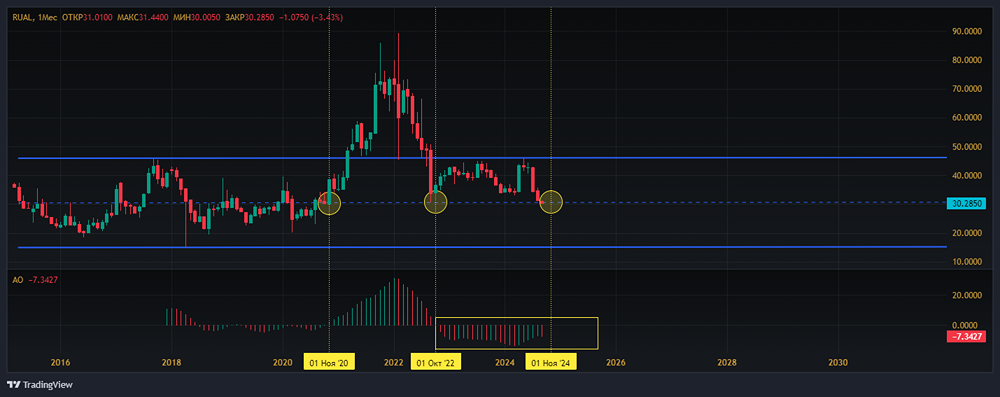This screenshot has height=397, width=1000.
Task: Select the 01 Ноя '24 date marker
Action: pyautogui.click(x=551, y=363)
